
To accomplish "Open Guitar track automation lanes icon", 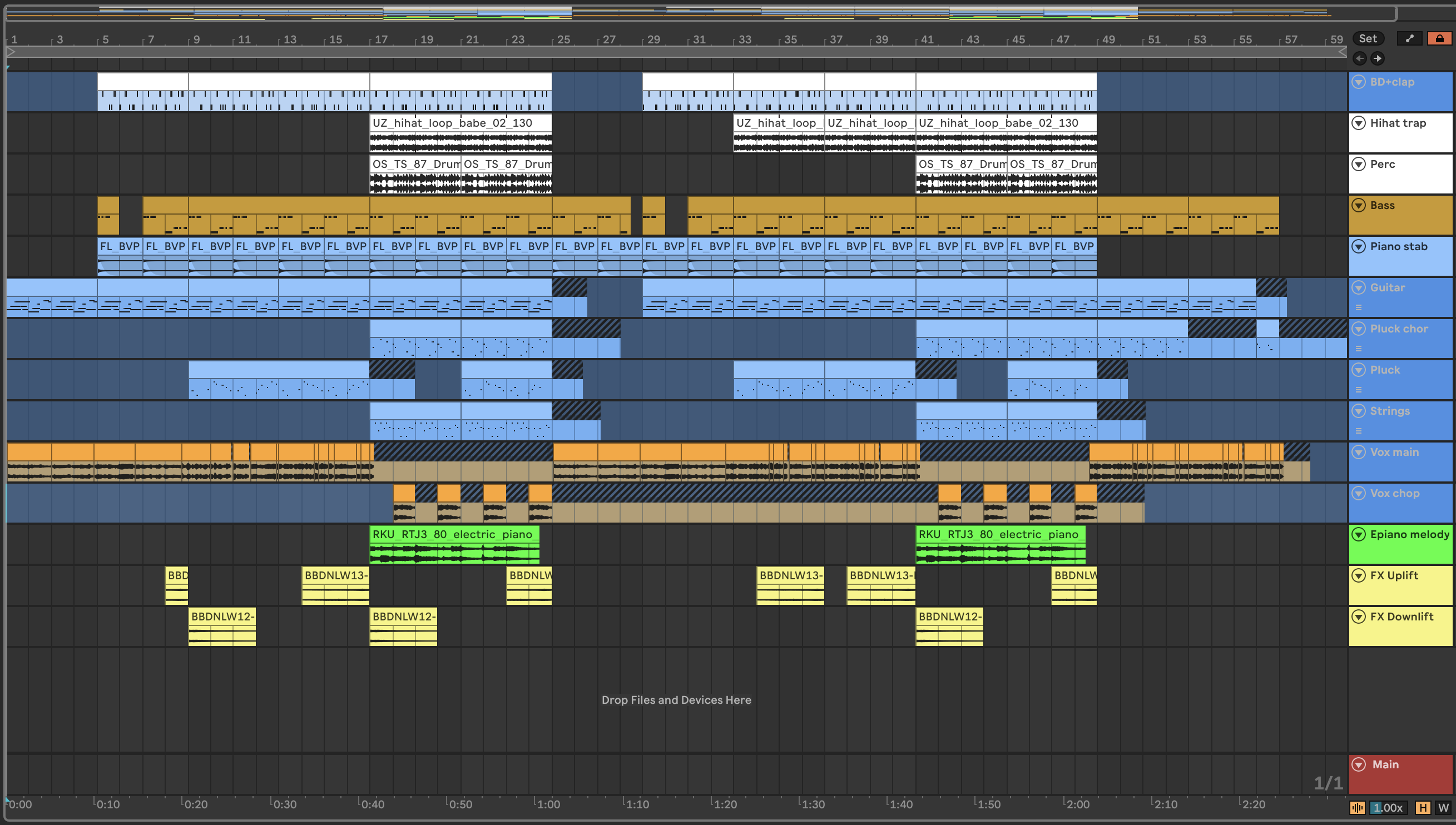I will [x=1358, y=307].
